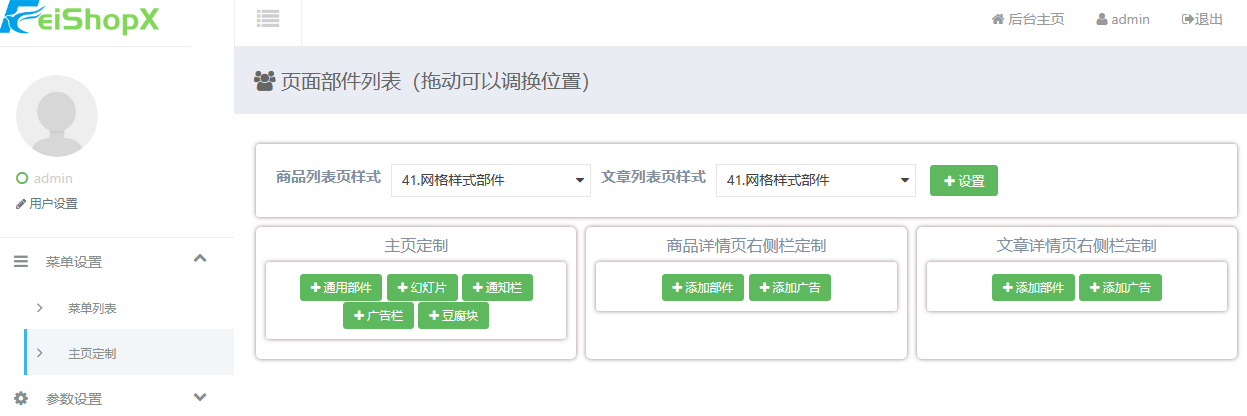Viewport: 1247px width, 416px height.
Task: Open 后台主页 home link
Action: click(1027, 19)
